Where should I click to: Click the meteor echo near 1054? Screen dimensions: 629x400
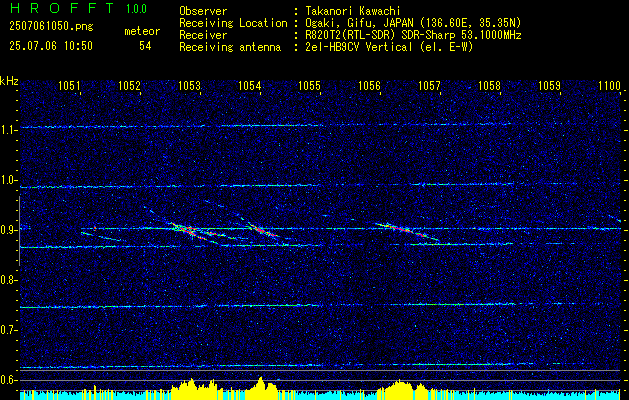[x=262, y=231]
